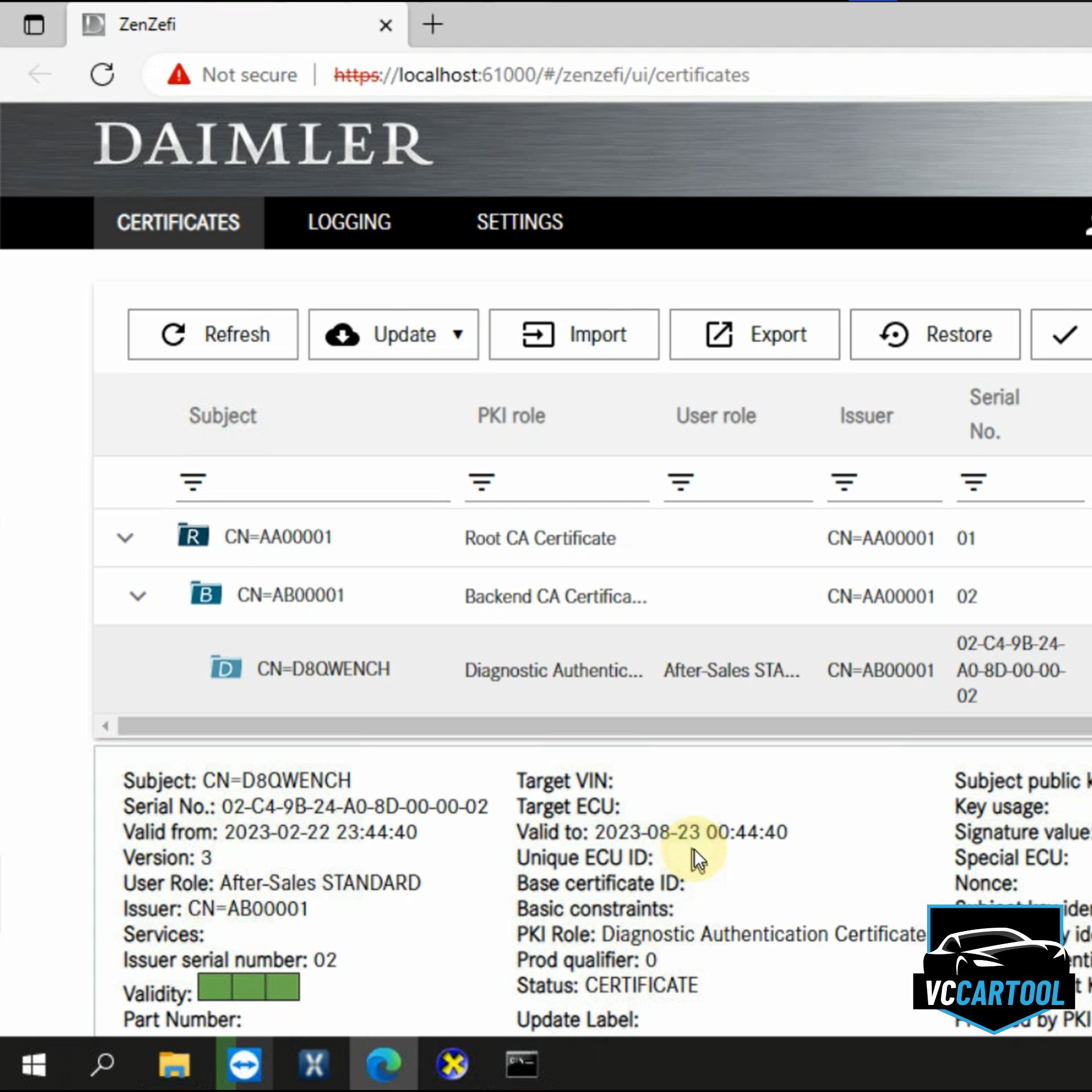This screenshot has width=1092, height=1092.
Task: Click the Root CA certificate R icon
Action: (193, 536)
